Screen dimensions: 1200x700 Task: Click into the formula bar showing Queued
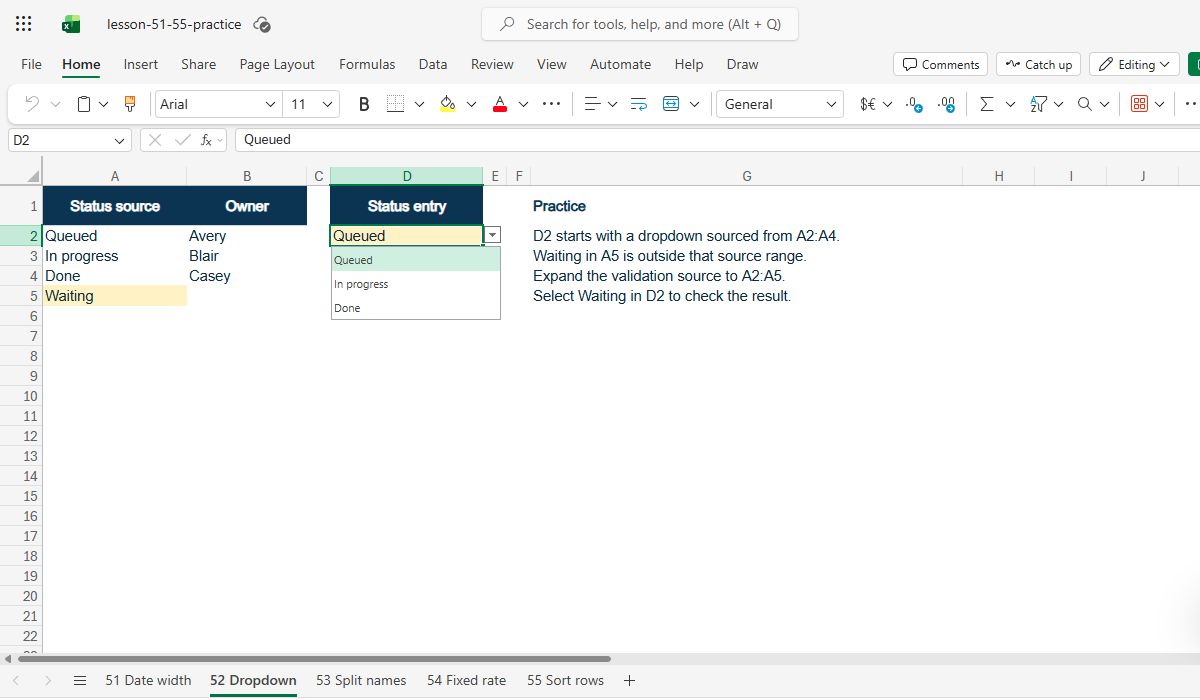point(716,140)
